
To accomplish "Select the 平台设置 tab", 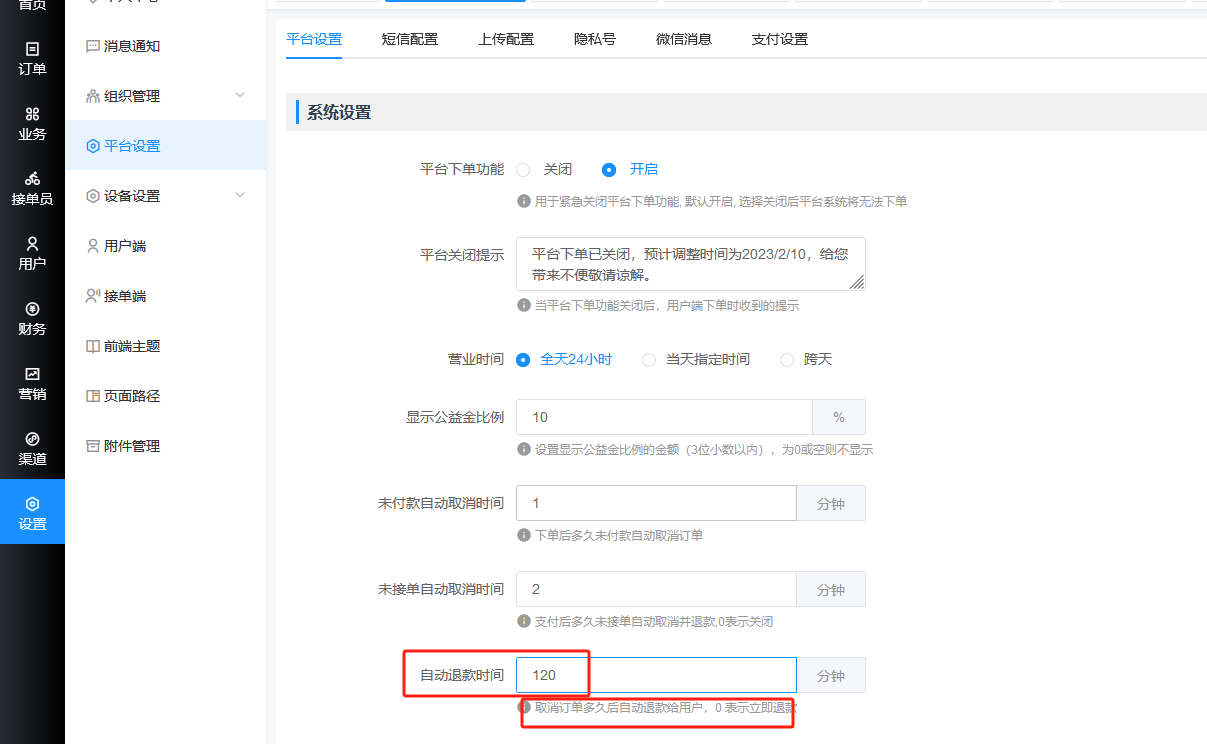I will tap(314, 40).
